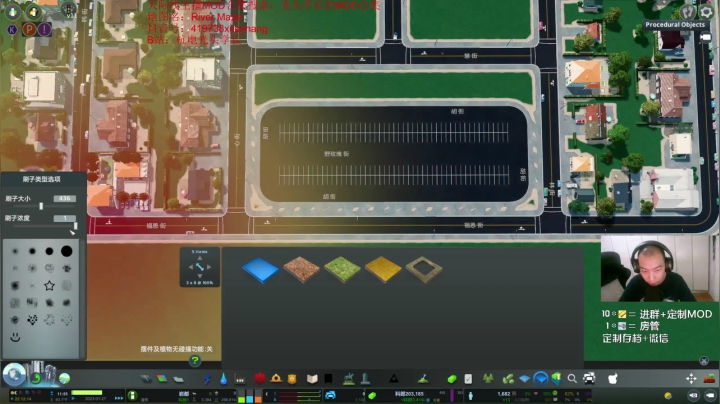Viewport: 720px width, 404px height.
Task: Click the apple icon in toolbar
Action: coord(613,379)
